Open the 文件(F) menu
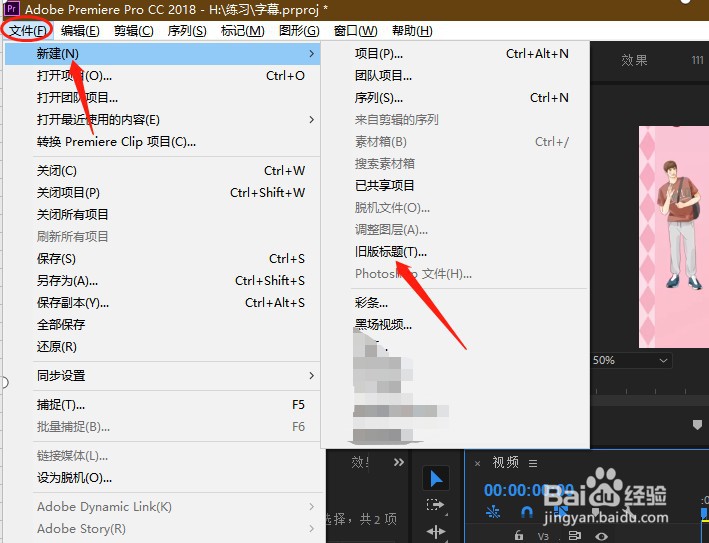This screenshot has width=709, height=543. (28, 31)
